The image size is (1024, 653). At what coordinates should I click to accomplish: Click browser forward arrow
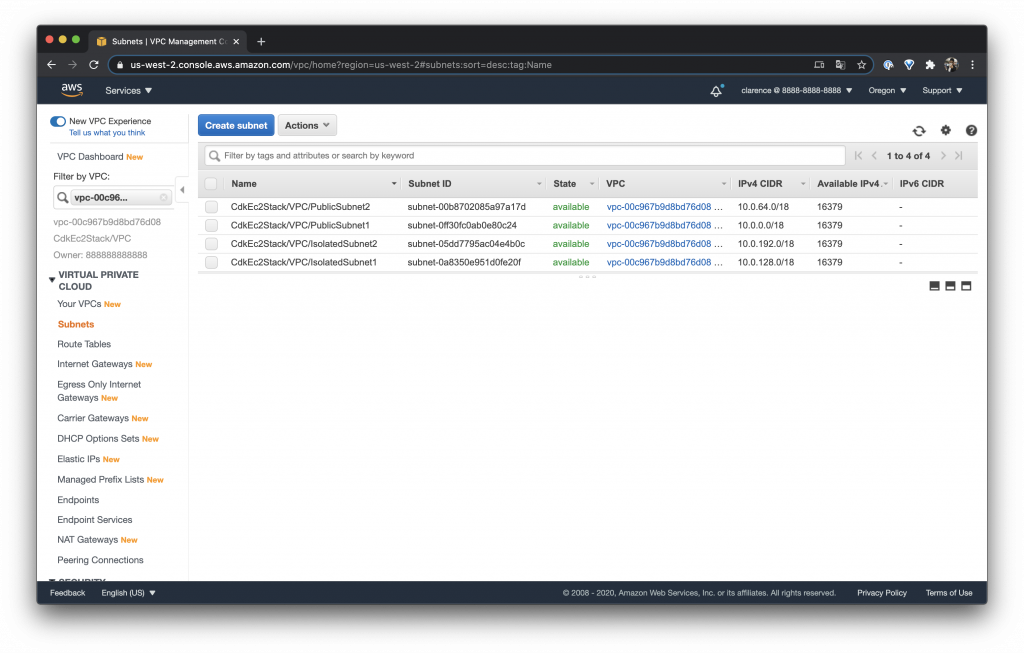[72, 65]
